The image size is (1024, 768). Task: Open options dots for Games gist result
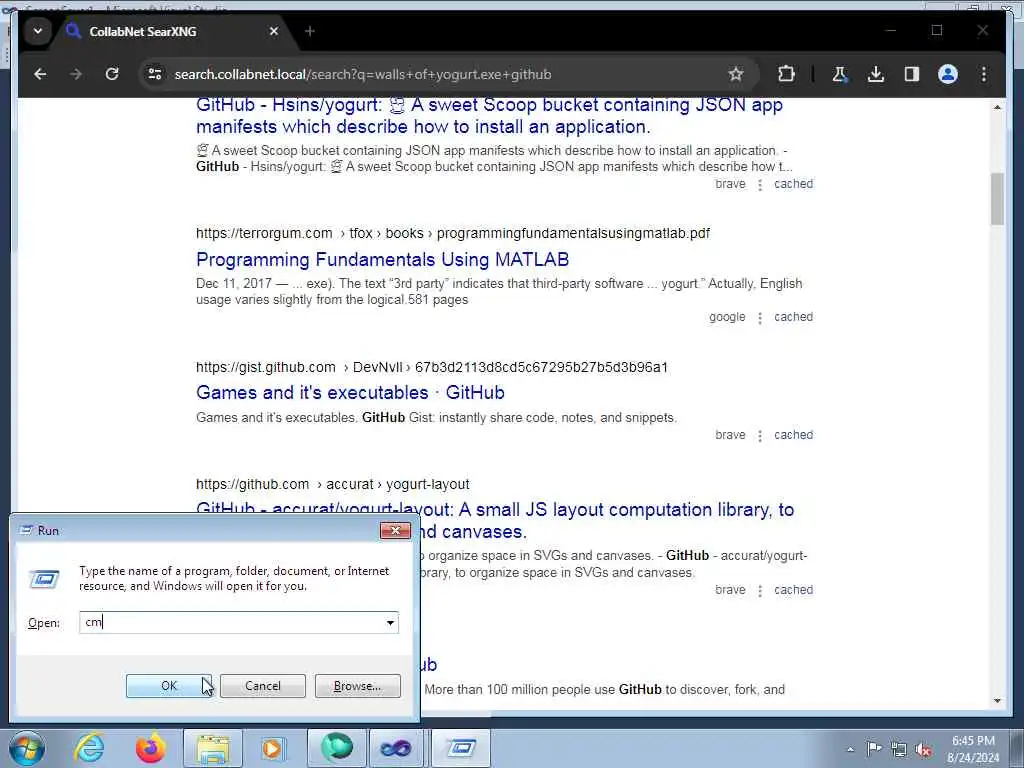[x=760, y=436]
